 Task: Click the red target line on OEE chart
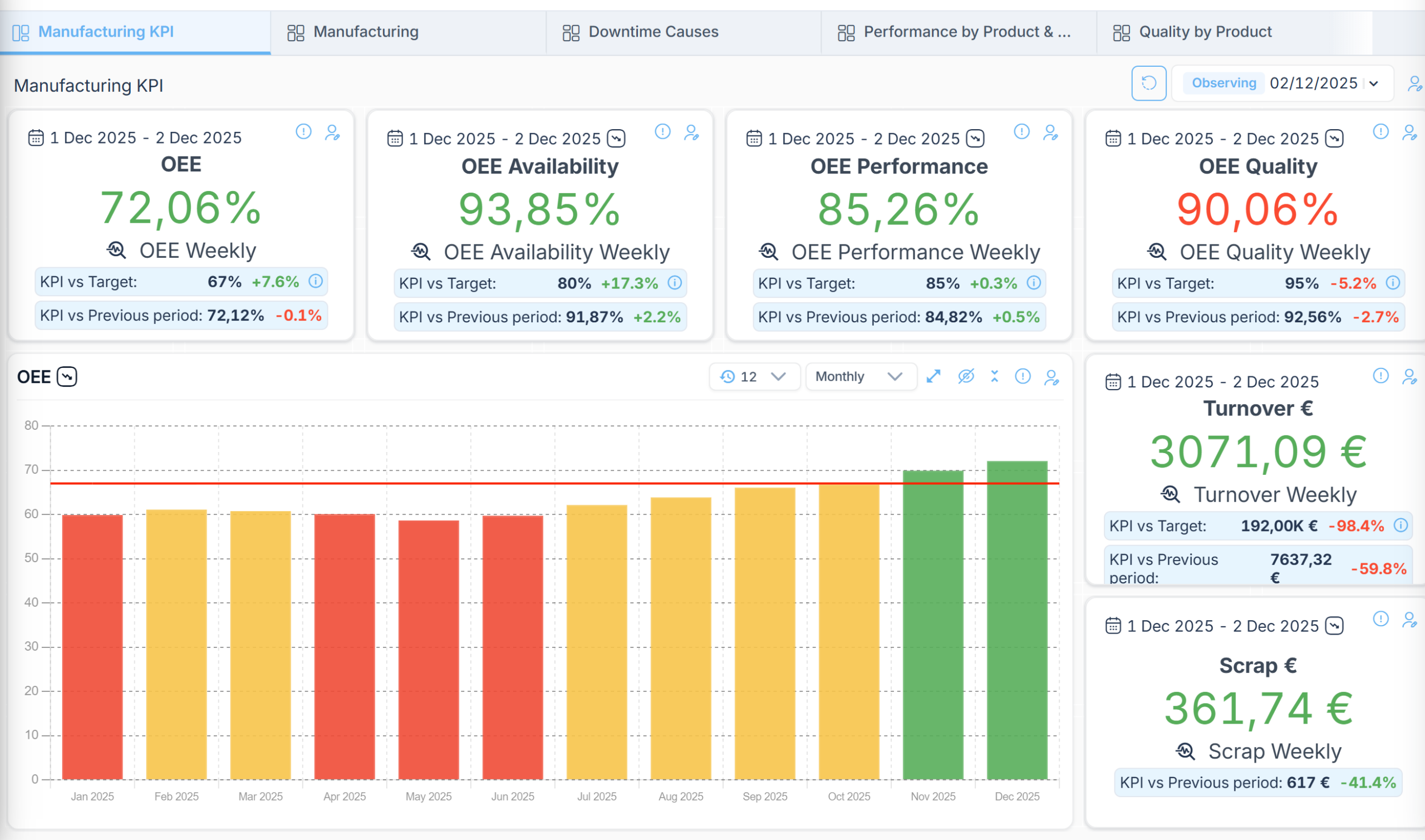click(x=554, y=483)
